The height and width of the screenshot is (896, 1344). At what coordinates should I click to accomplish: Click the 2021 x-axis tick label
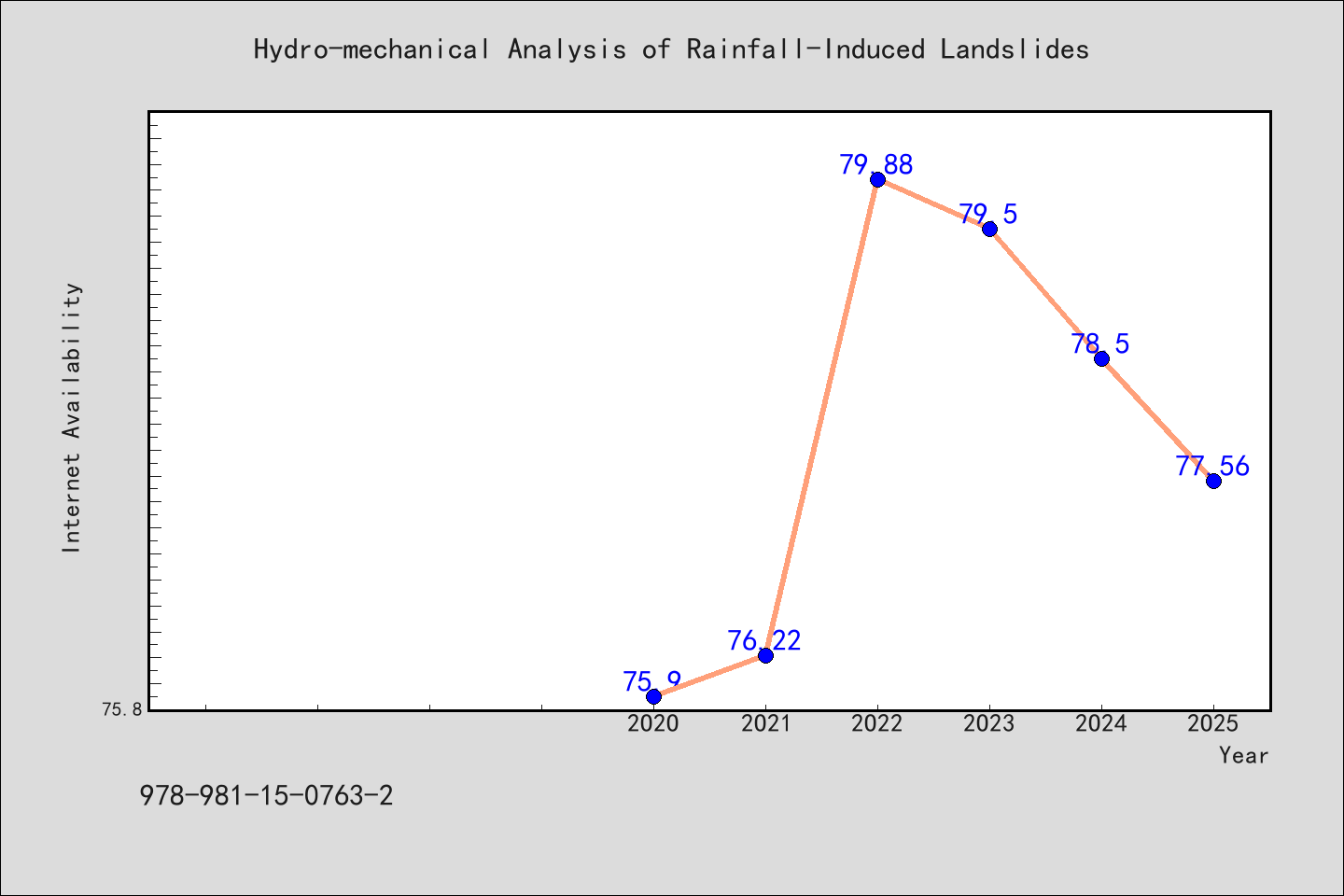point(765,724)
